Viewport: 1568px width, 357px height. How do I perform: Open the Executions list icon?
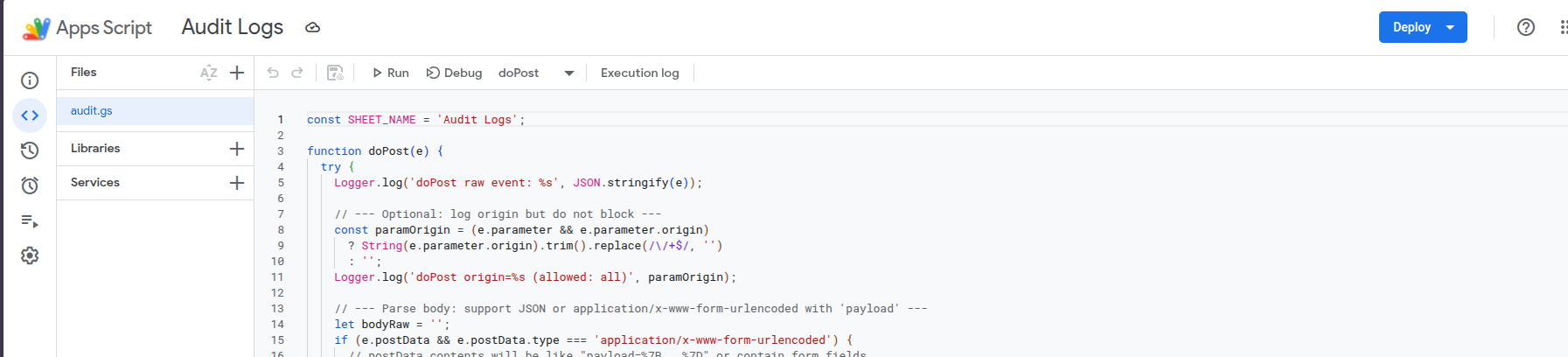click(x=30, y=220)
